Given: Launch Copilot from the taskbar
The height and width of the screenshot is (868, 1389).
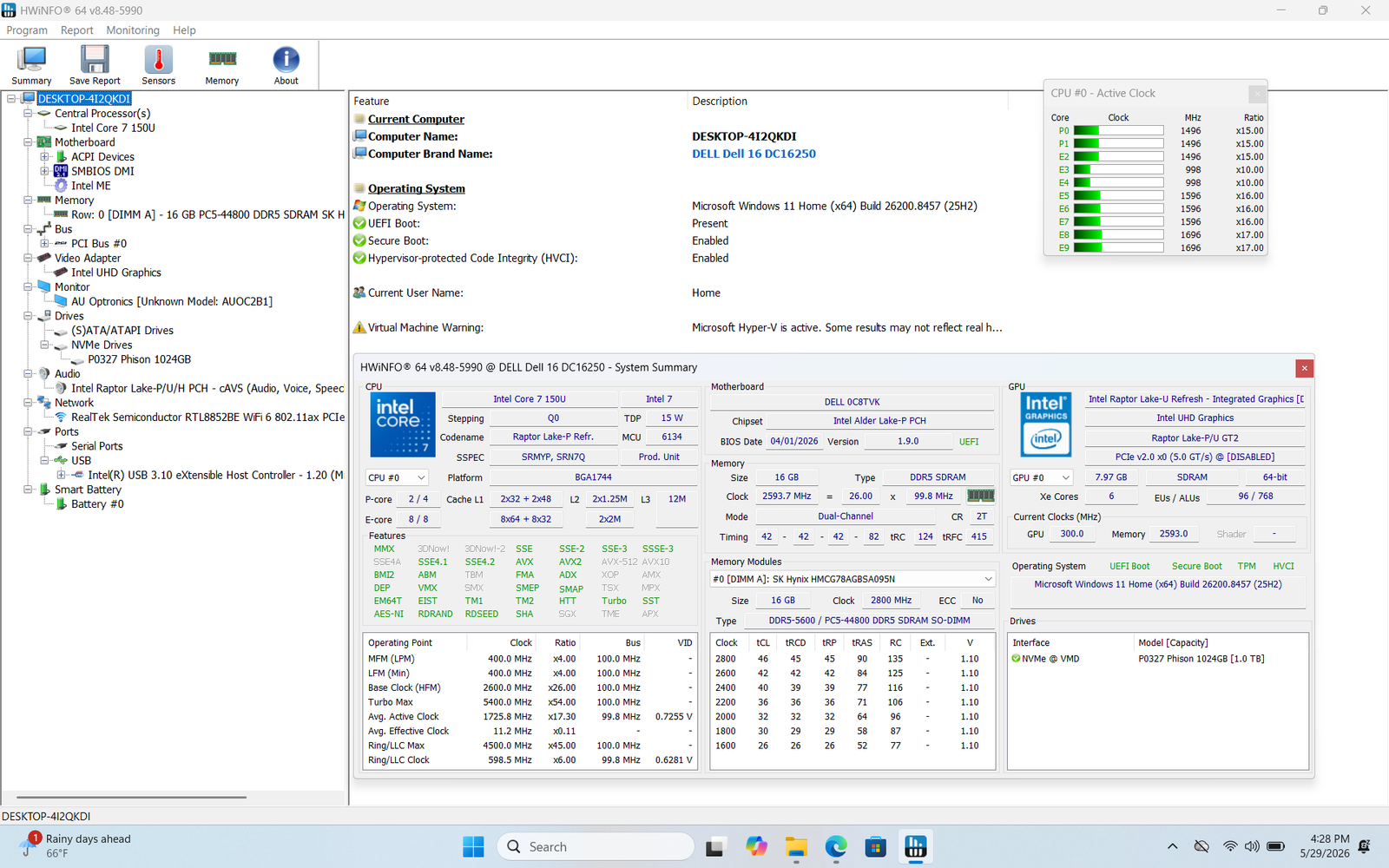Looking at the screenshot, I should click(x=756, y=846).
